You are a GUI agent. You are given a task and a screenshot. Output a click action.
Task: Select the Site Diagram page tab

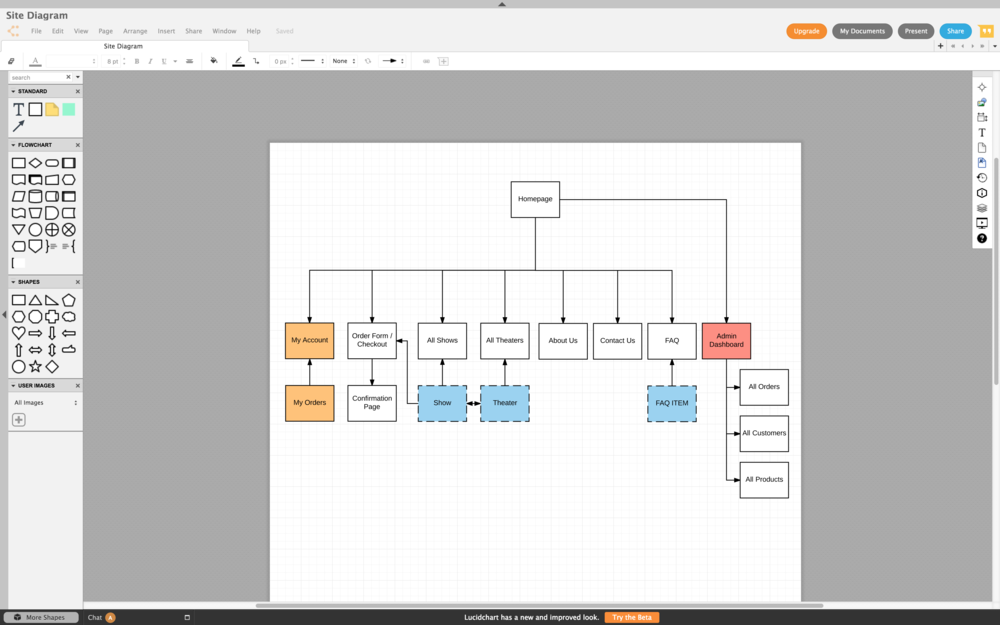click(123, 46)
